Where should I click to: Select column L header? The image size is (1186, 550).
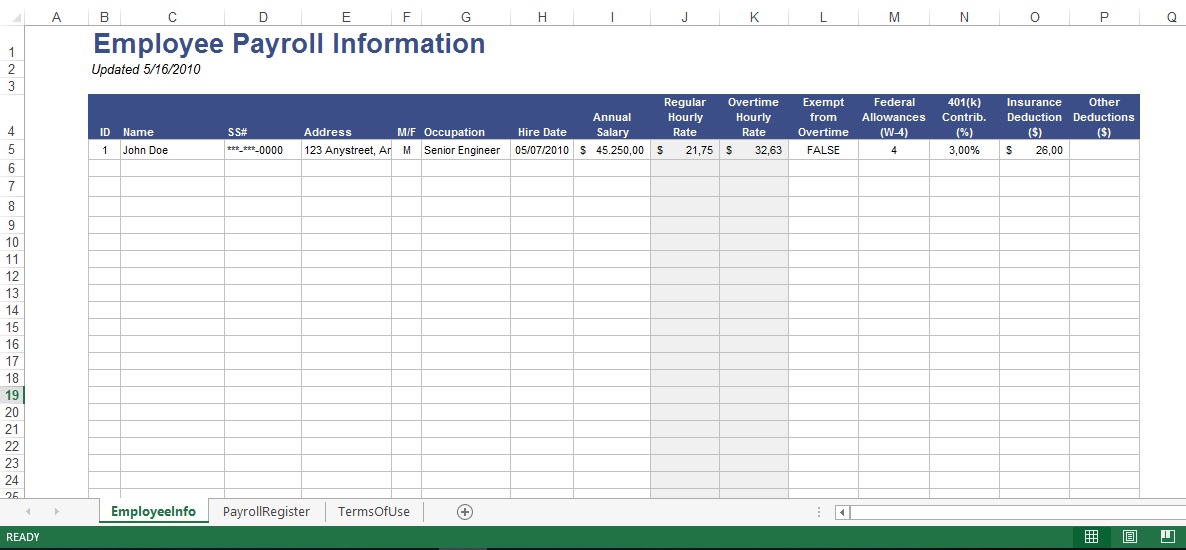click(x=823, y=17)
